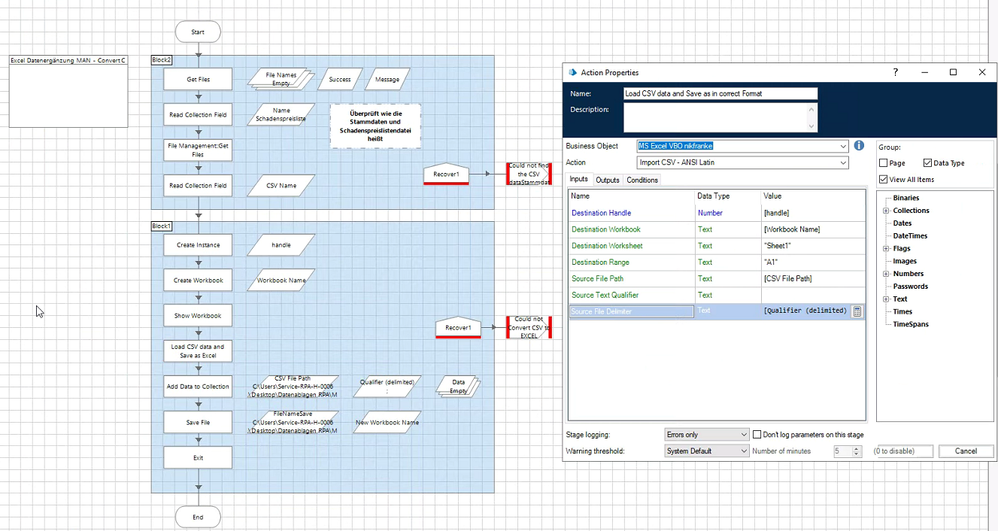
Task: Switch to the Conditions tab
Action: pyautogui.click(x=642, y=180)
